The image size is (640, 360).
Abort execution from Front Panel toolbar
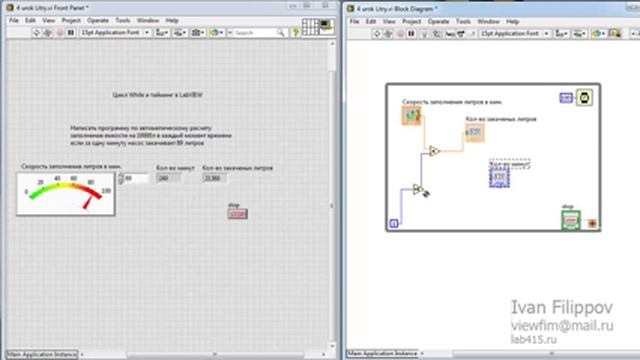(x=60, y=33)
